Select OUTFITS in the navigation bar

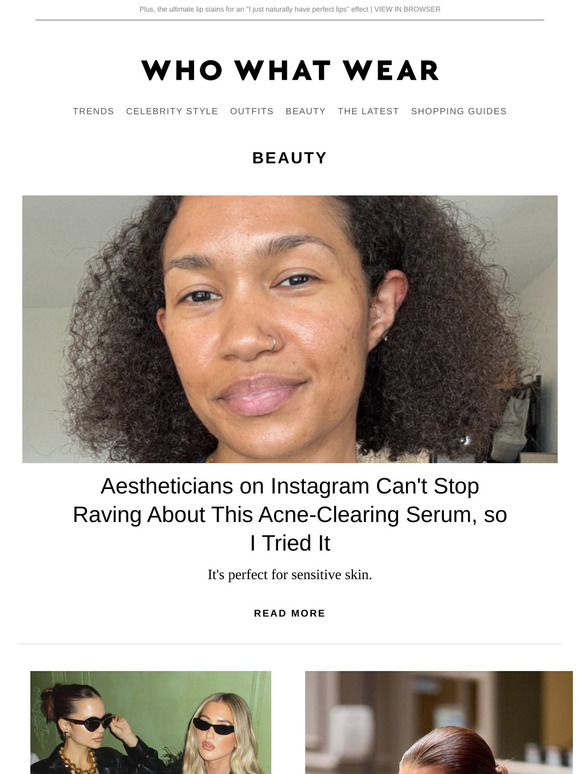[x=252, y=111]
